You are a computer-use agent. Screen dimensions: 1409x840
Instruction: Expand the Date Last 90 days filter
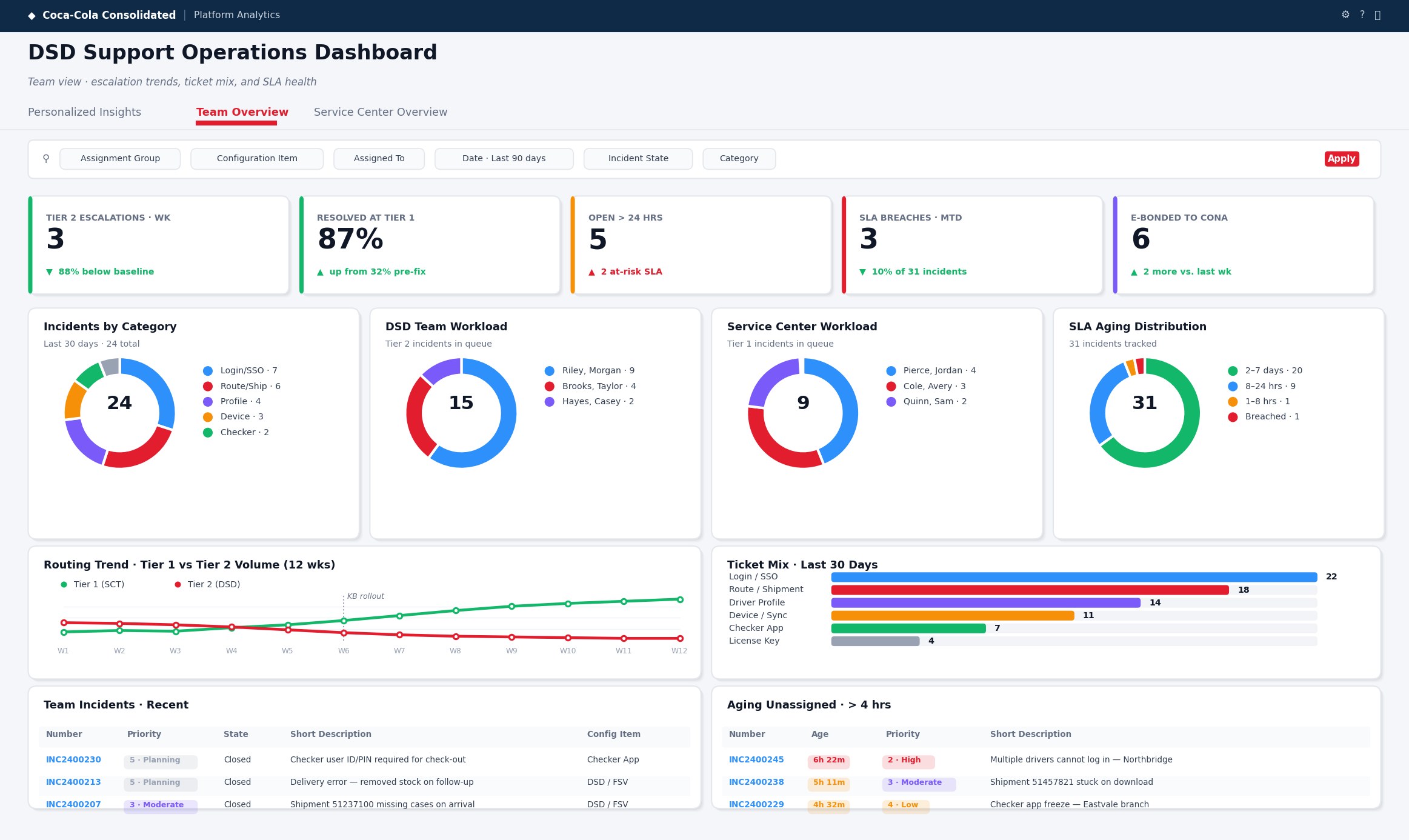coord(504,159)
